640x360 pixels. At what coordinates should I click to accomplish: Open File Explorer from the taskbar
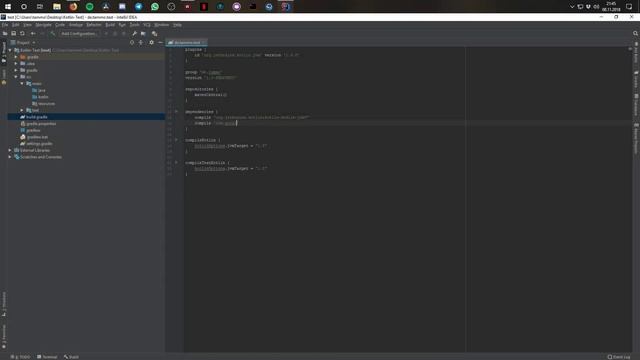[x=57, y=7]
